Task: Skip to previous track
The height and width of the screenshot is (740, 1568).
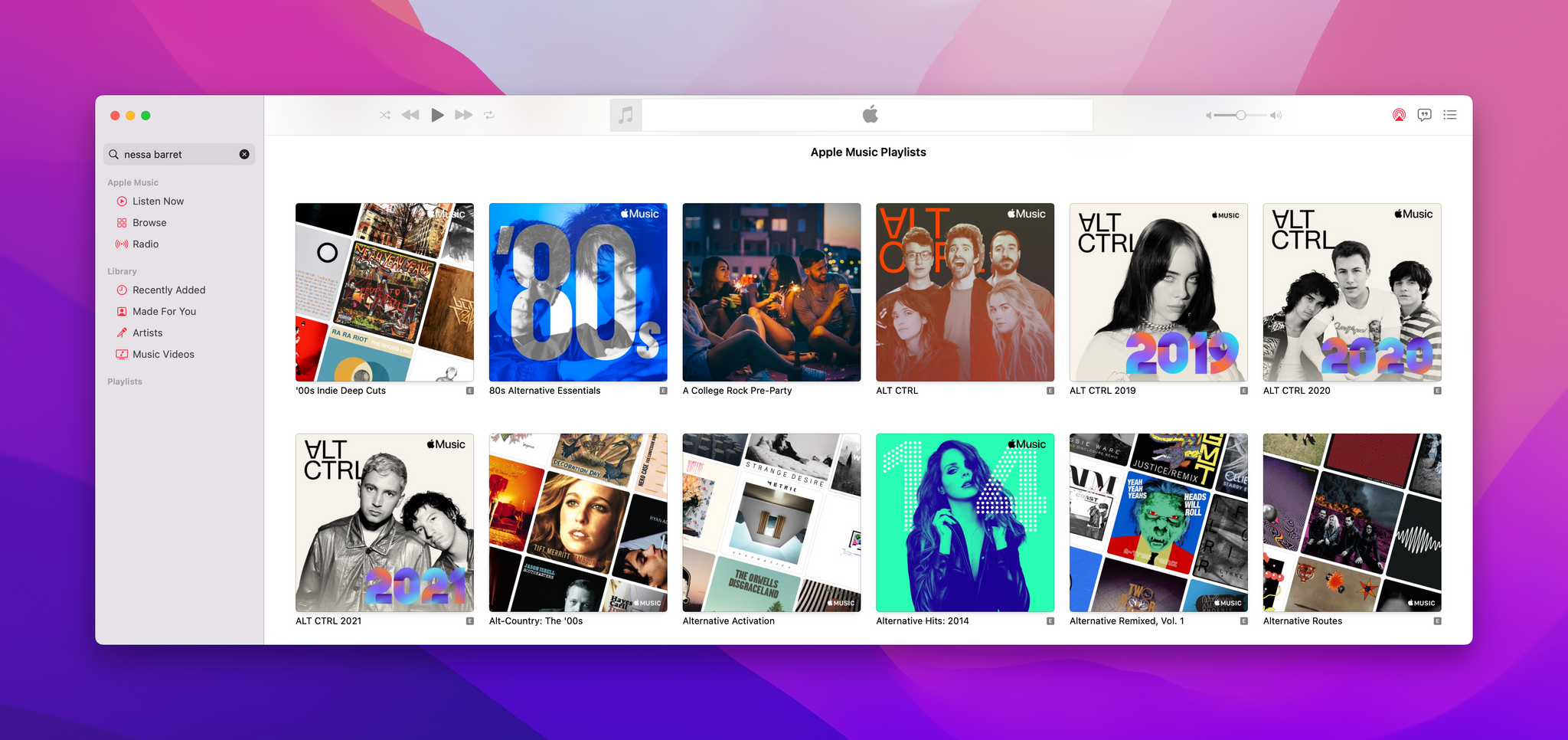Action: (410, 115)
